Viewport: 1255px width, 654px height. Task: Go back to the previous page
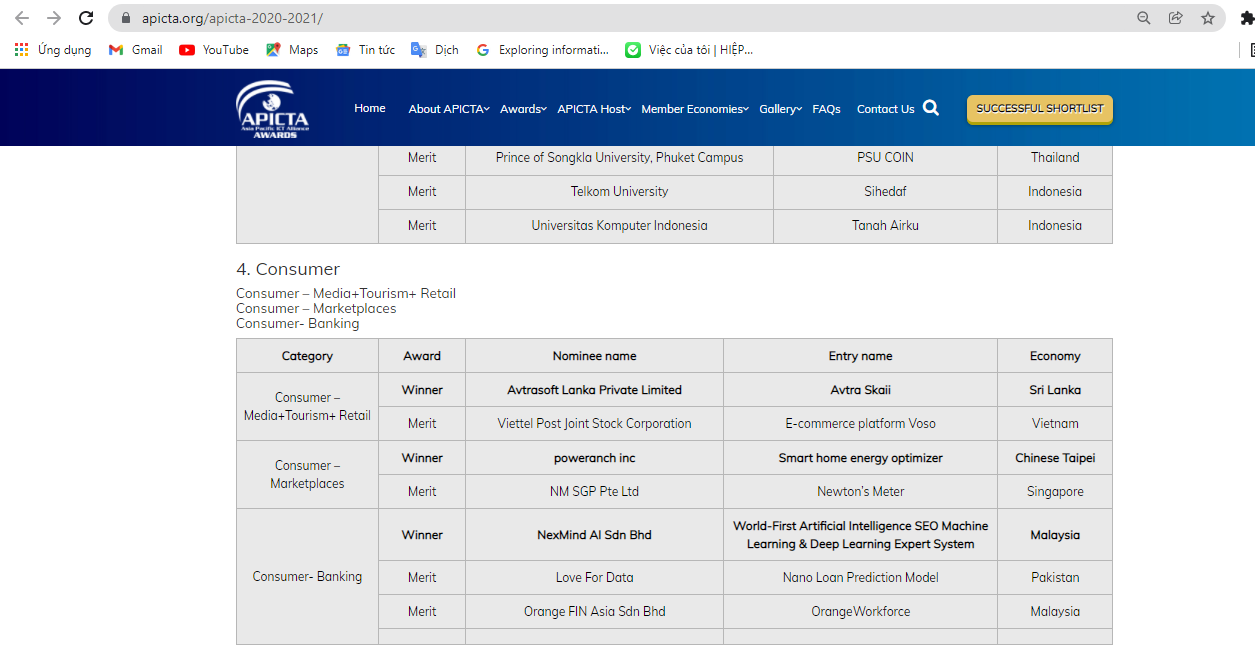22,18
